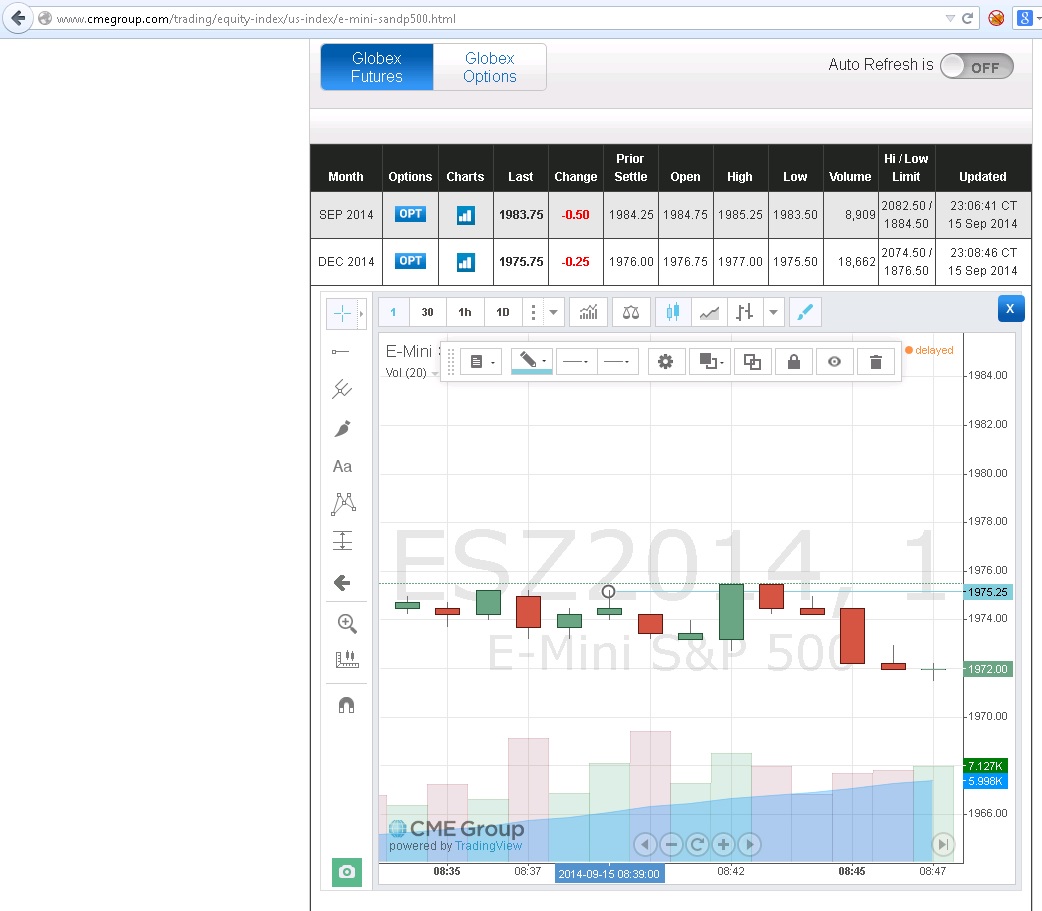Screen dimensions: 1042x911
Task: Select the Aa text annotation tool
Action: (342, 466)
